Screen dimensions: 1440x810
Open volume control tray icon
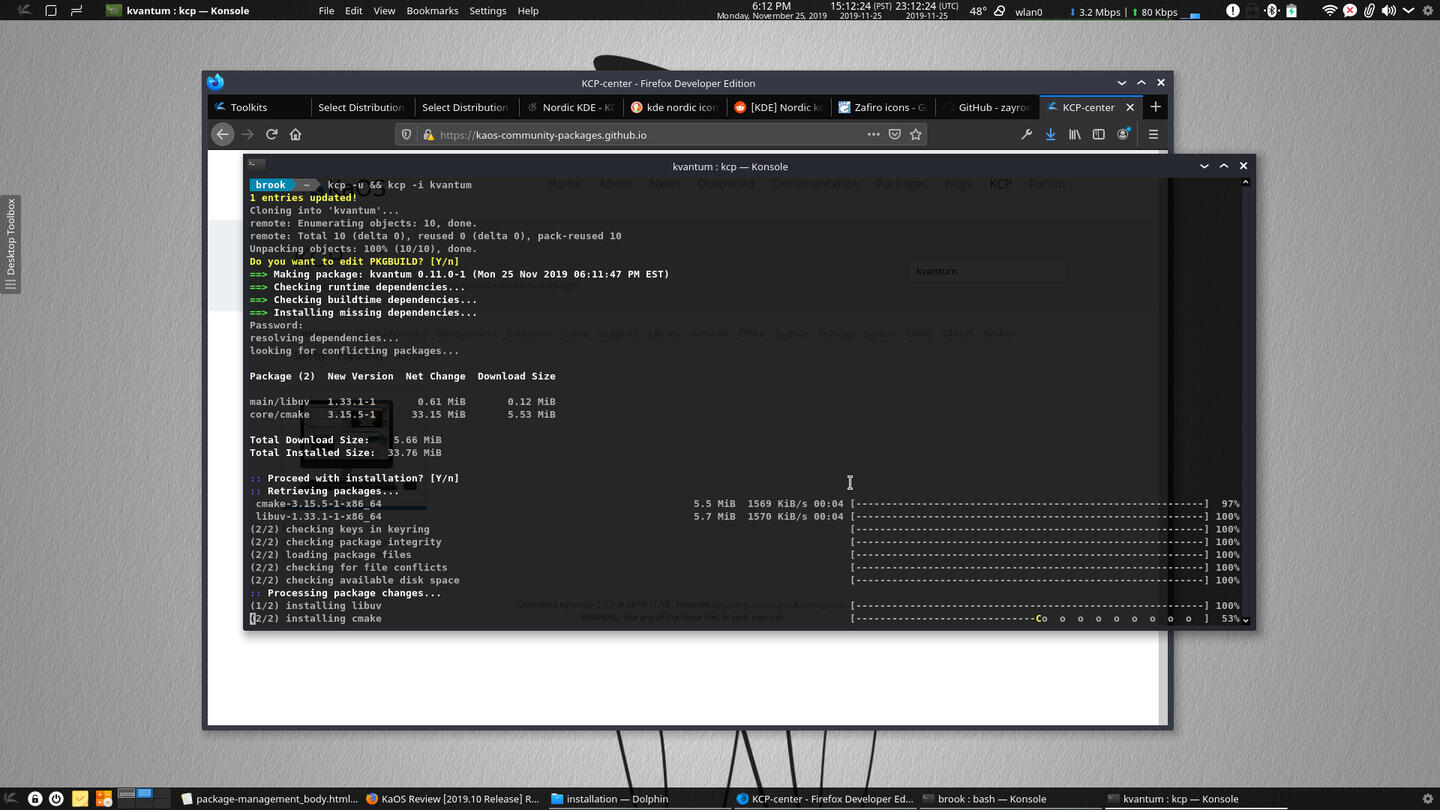point(1389,11)
